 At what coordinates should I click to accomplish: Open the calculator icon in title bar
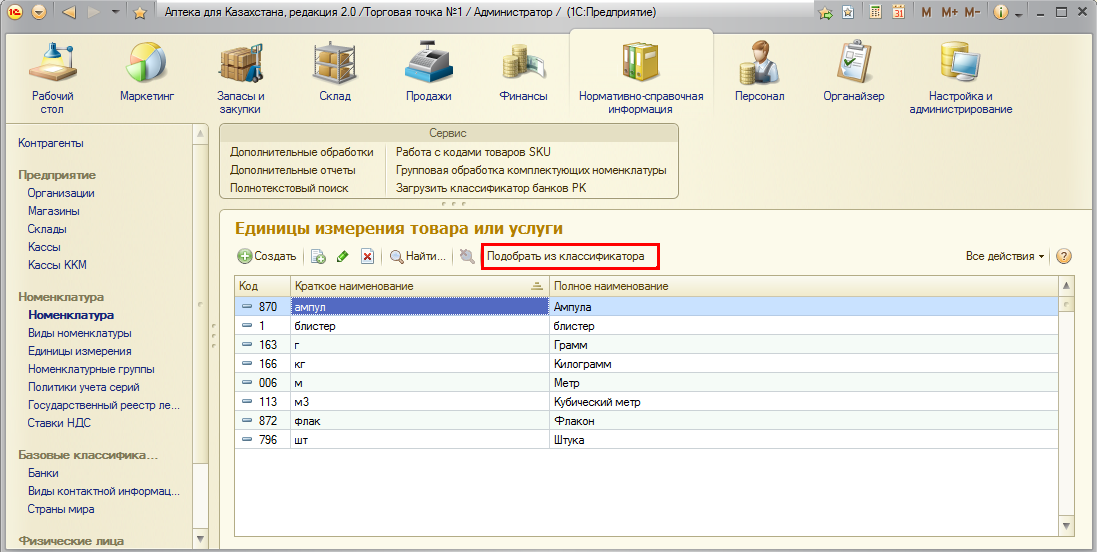tap(876, 13)
